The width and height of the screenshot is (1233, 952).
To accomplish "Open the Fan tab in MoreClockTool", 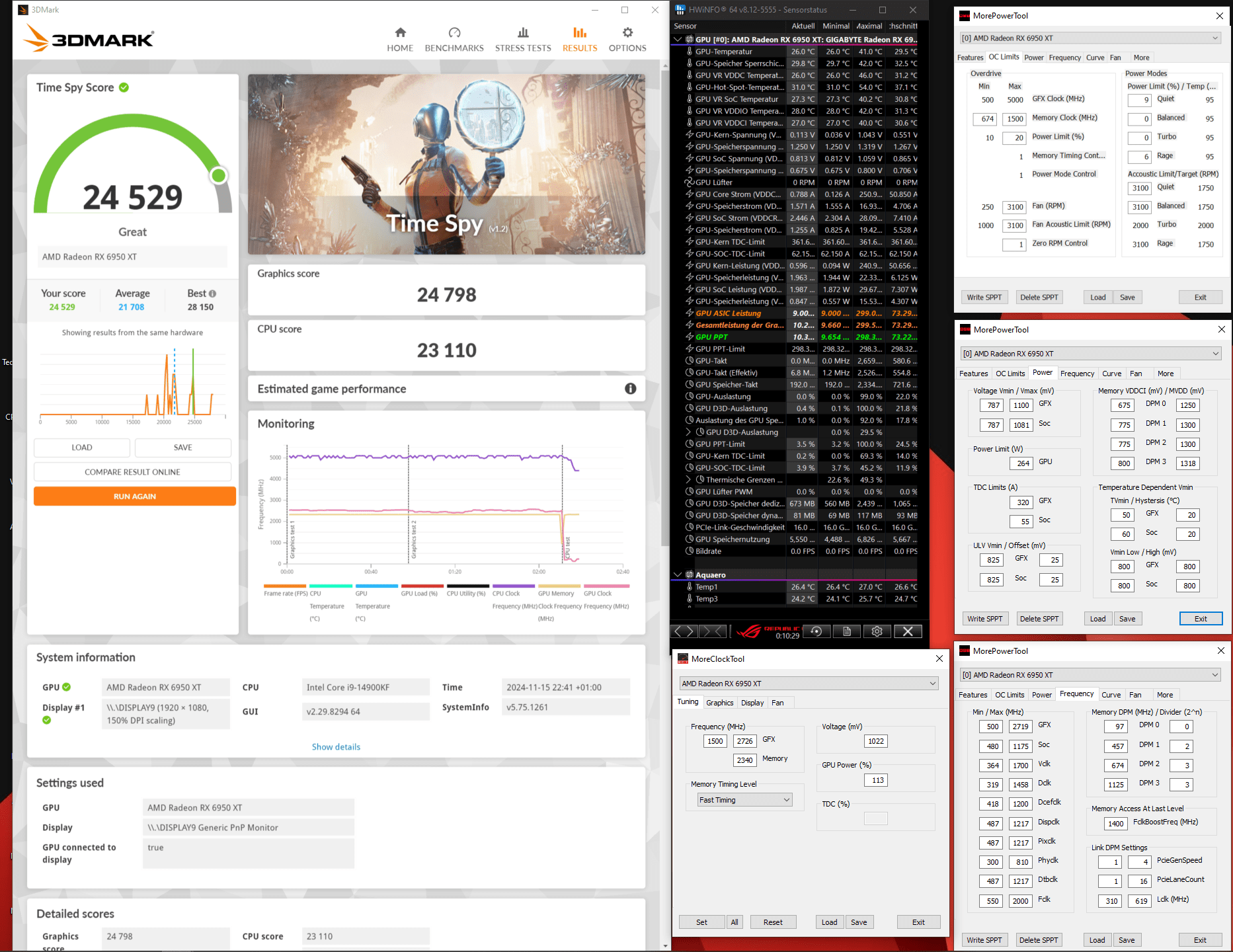I will 777,703.
